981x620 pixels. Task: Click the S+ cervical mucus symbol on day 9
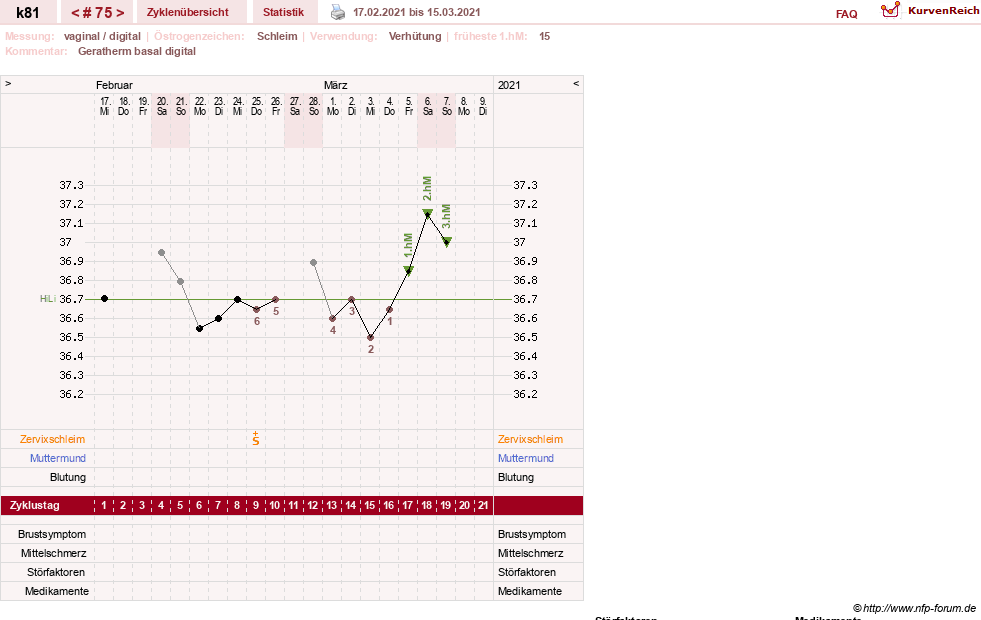point(256,439)
